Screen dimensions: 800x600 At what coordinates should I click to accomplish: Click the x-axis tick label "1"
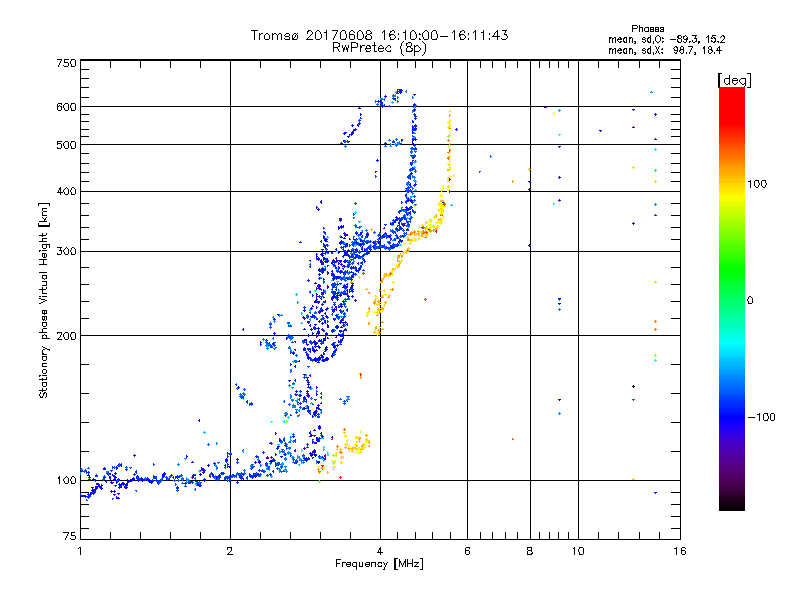tap(80, 551)
